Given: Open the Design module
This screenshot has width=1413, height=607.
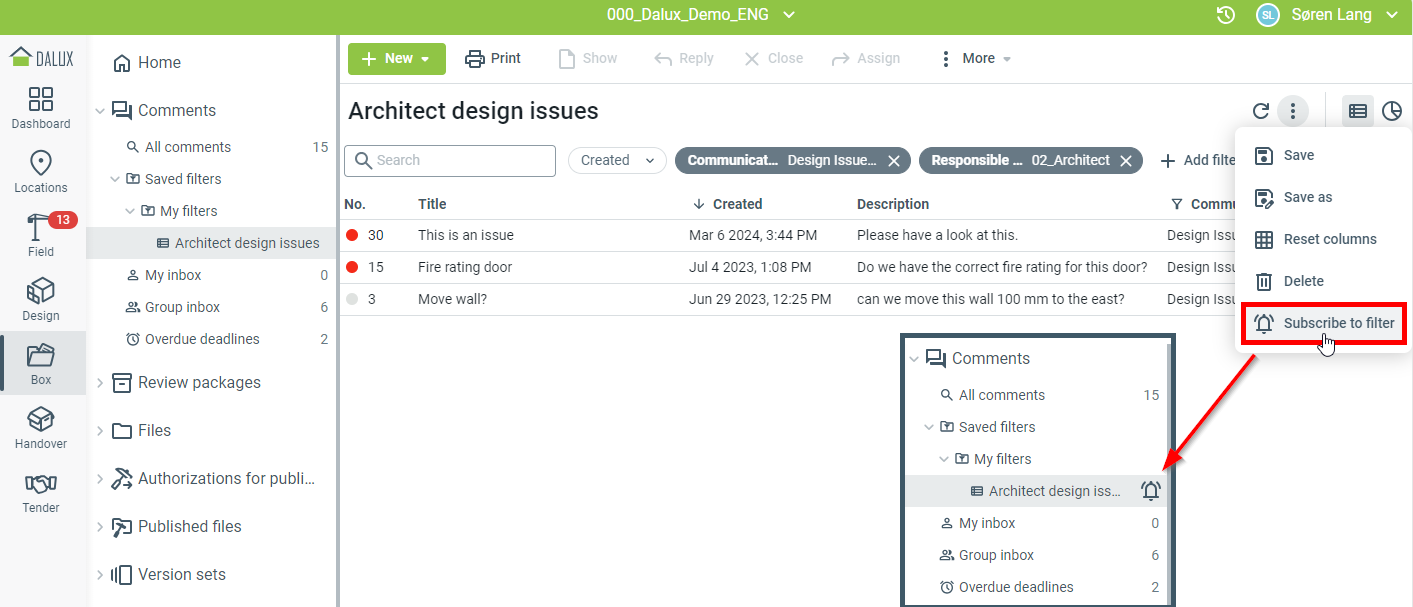Looking at the screenshot, I should (x=41, y=300).
